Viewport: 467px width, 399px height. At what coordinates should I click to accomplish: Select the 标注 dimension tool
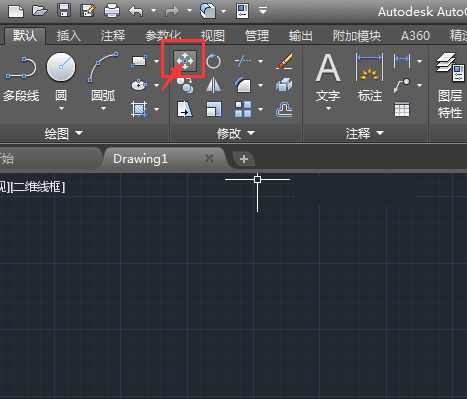tap(370, 78)
